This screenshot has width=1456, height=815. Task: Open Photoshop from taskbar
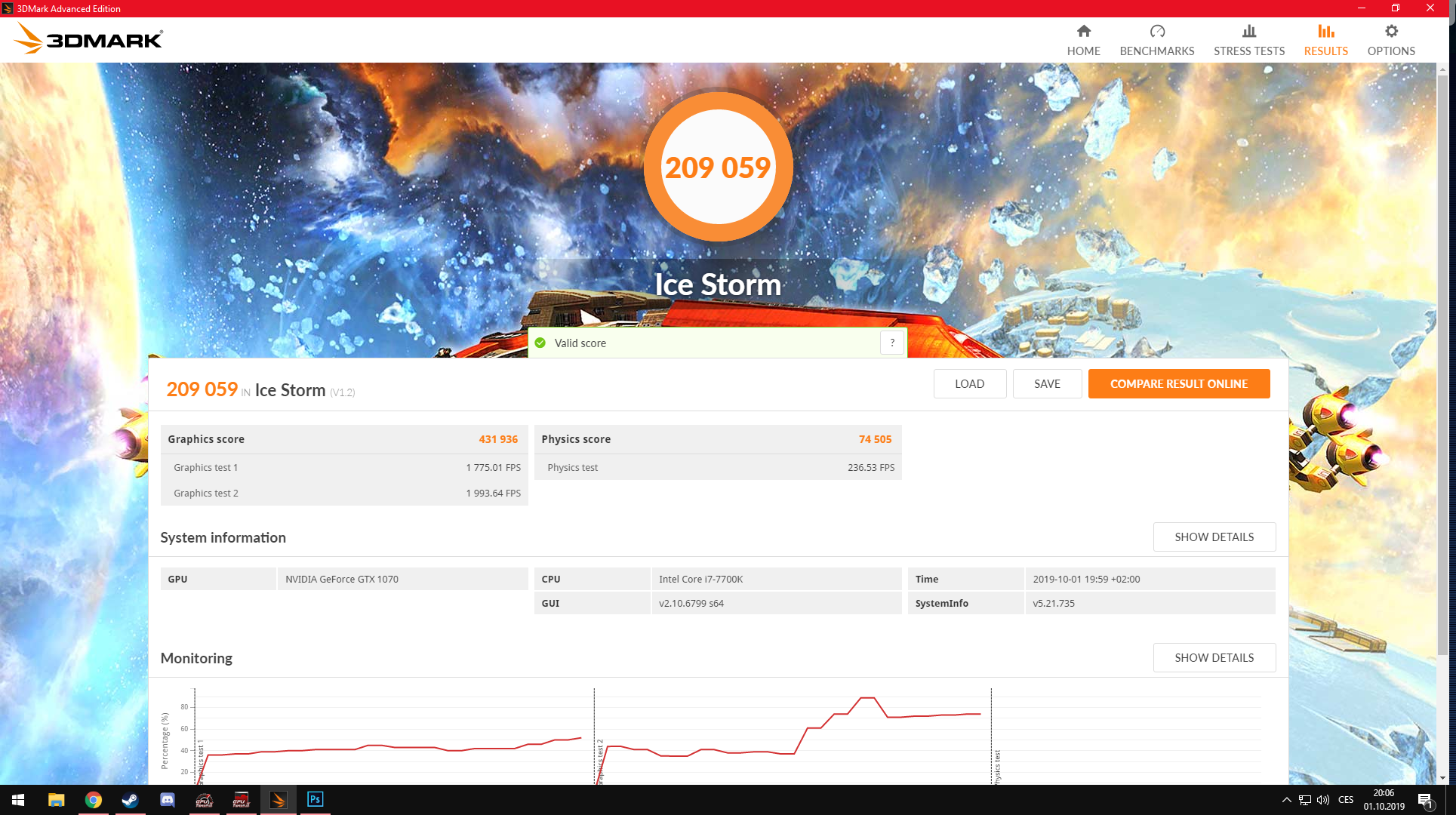point(315,800)
